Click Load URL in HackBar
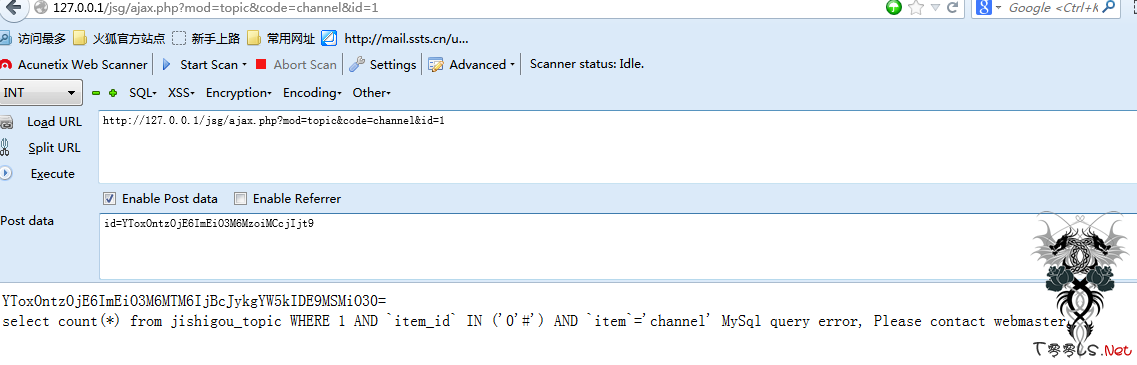1137x365 pixels. pos(54,122)
